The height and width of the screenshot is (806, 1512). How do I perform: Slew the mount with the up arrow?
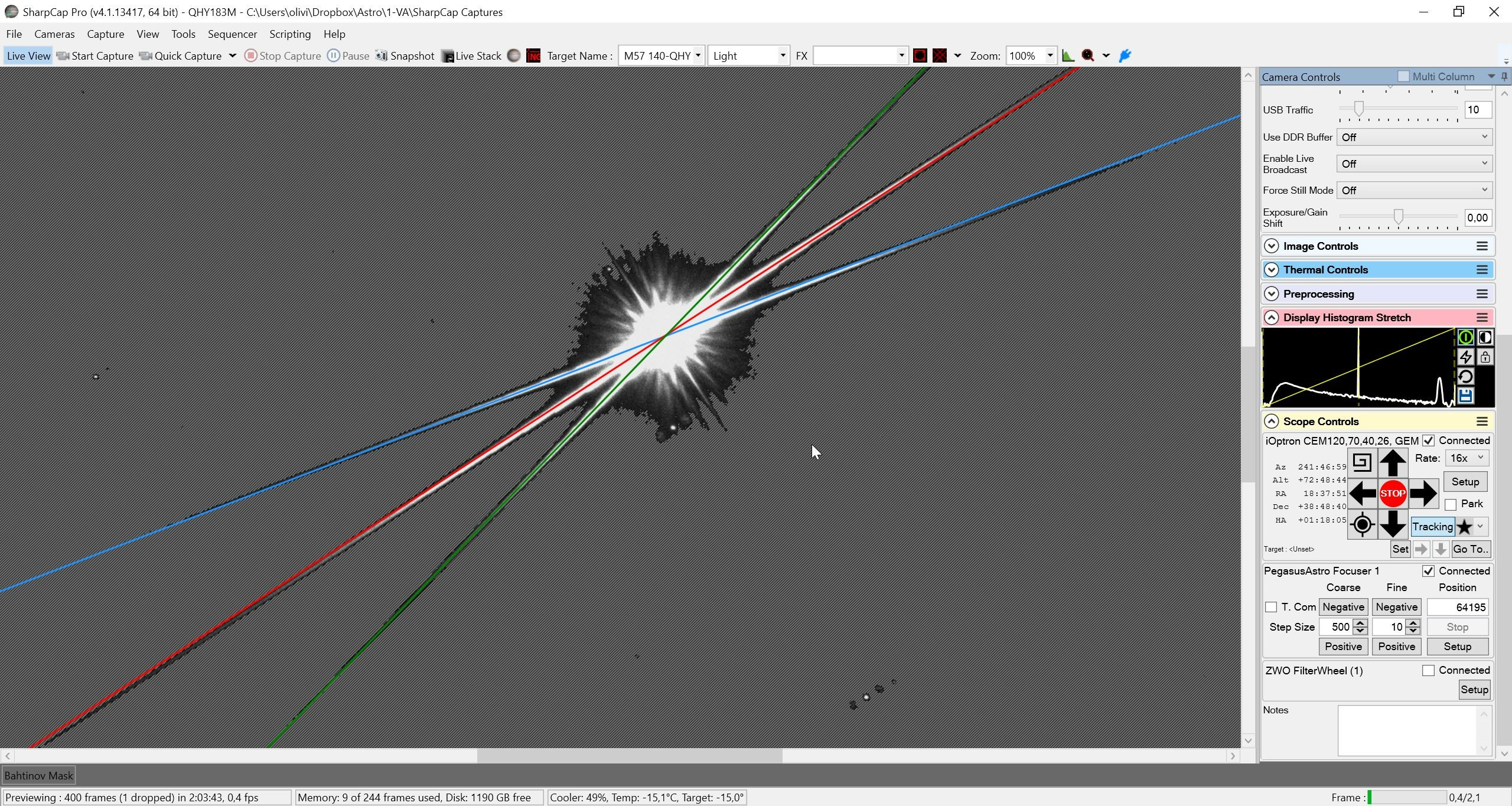coord(1393,462)
